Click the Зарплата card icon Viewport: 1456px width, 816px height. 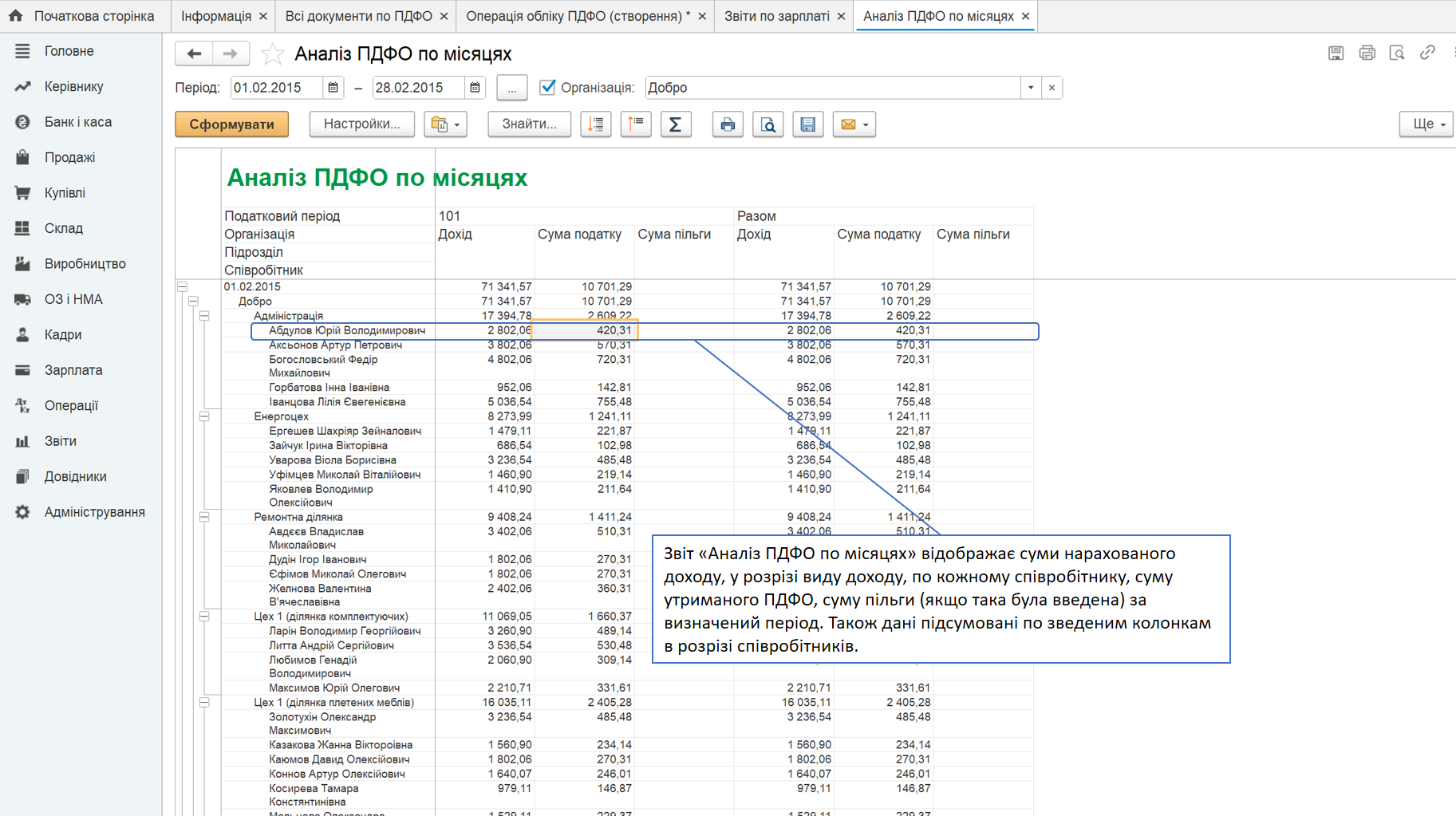click(22, 370)
